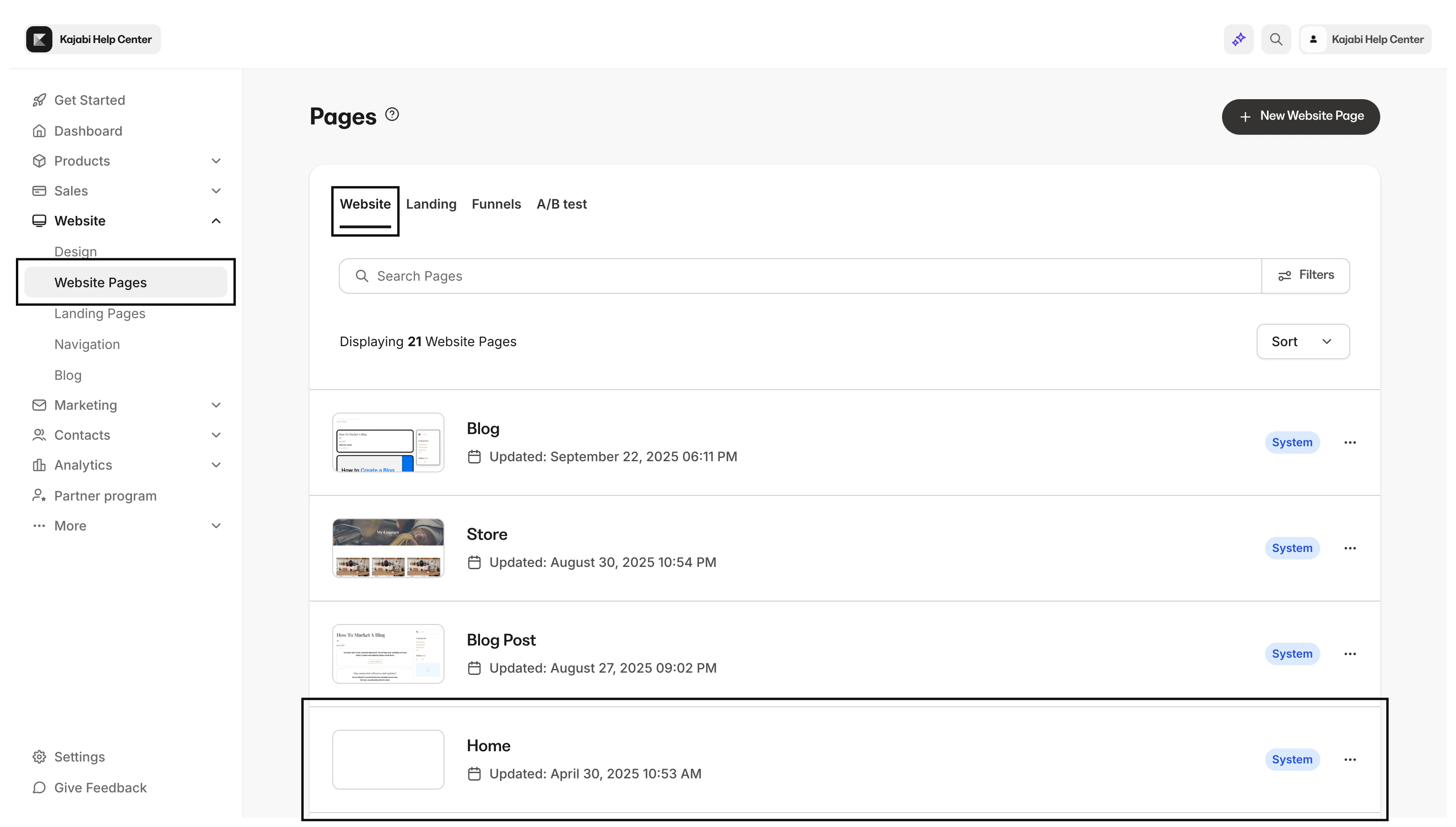Click the Marketing envelope icon

(39, 405)
